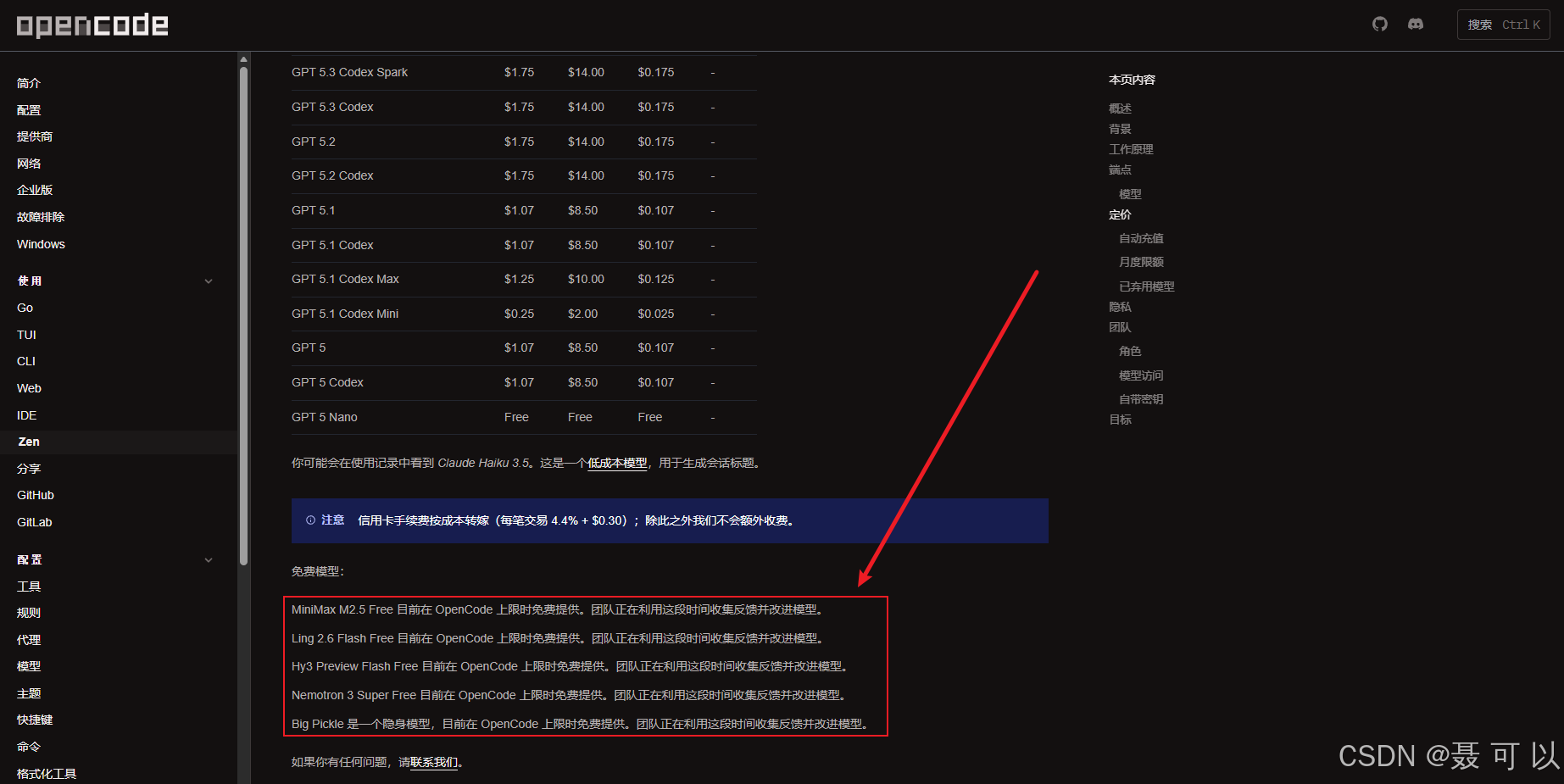Select 企业版 in the sidebar

pos(35,190)
